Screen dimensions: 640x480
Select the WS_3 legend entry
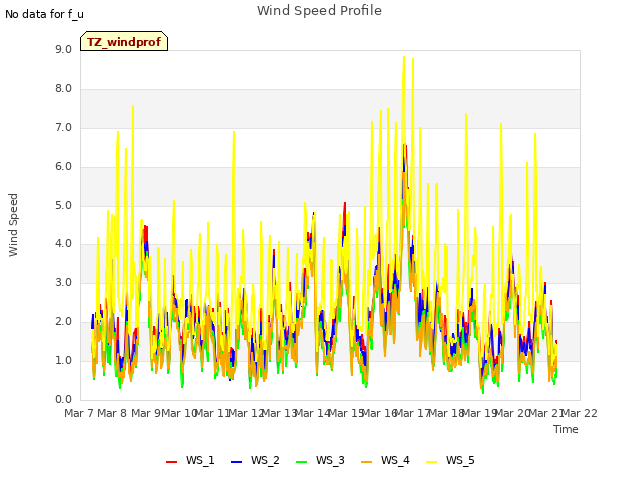(x=320, y=460)
